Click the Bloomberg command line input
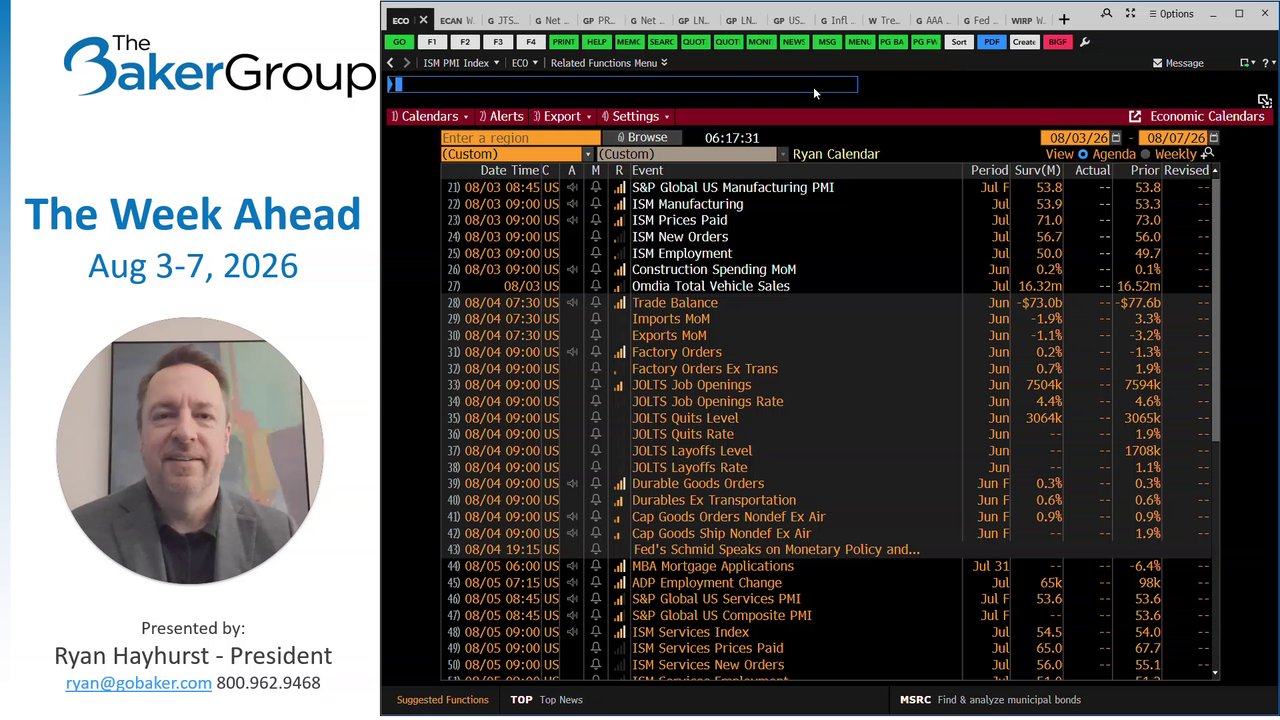The image size is (1280, 720). click(x=622, y=85)
